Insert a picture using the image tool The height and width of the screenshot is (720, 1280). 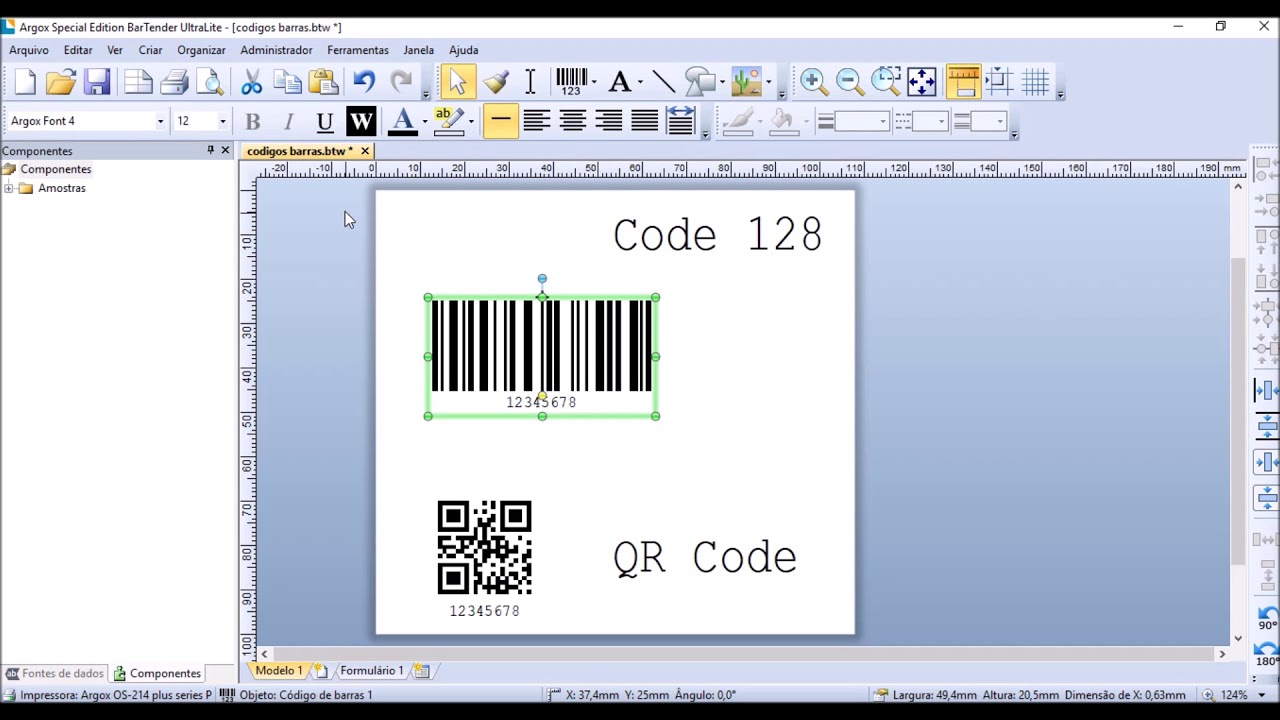point(746,82)
